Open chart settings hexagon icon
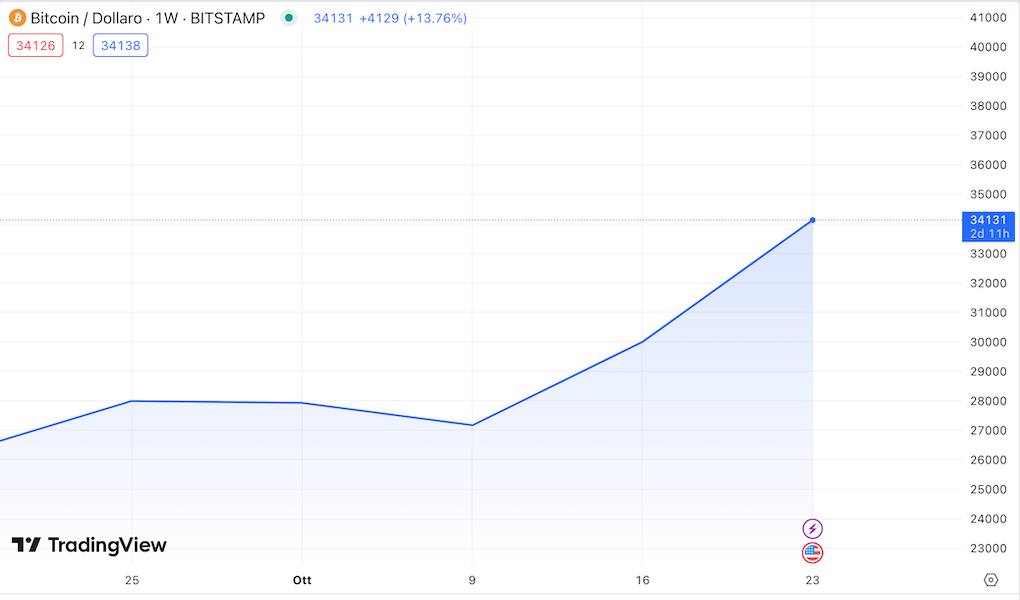Viewport: 1020px width, 600px height. click(x=991, y=579)
